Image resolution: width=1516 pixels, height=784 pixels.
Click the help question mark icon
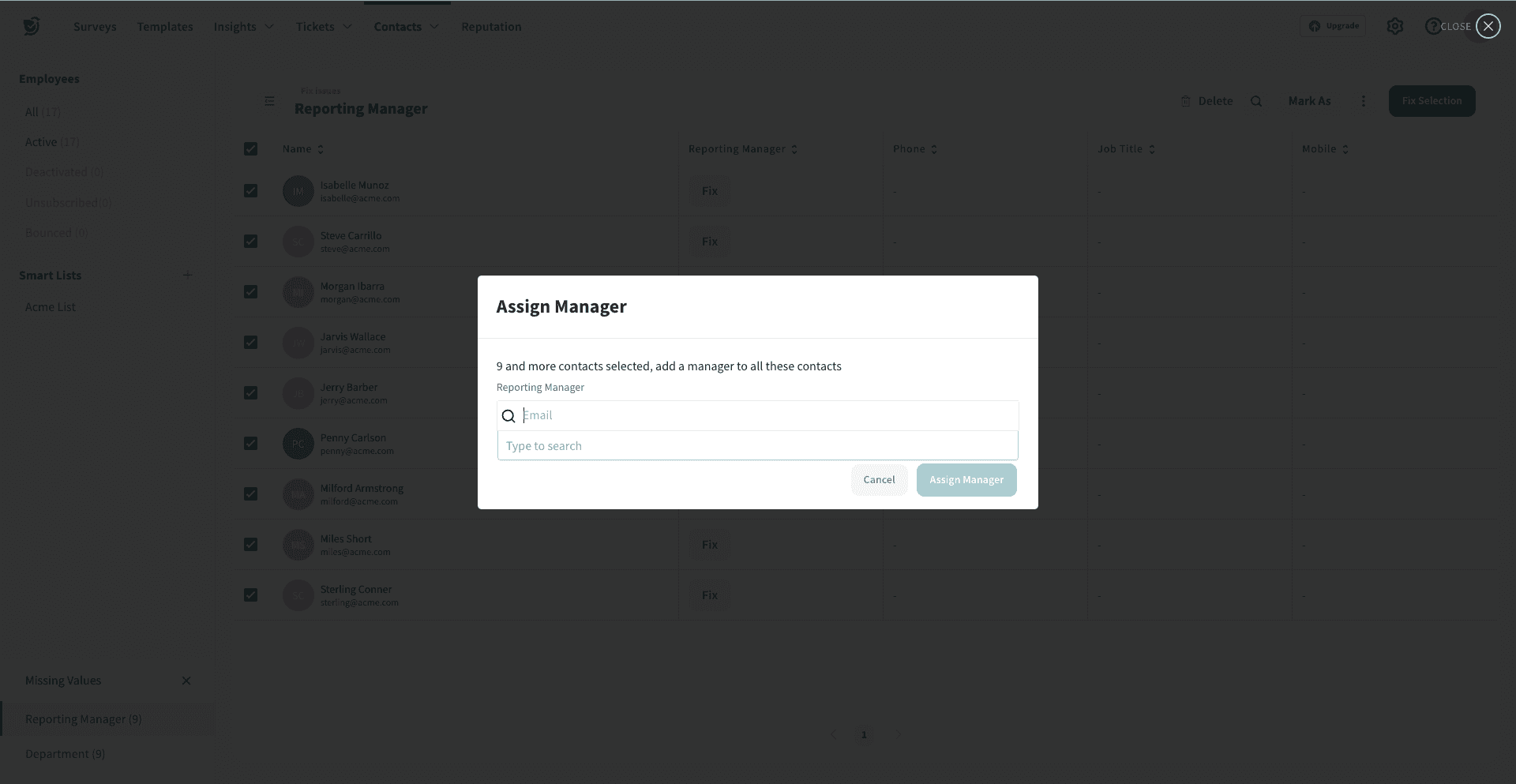(1432, 27)
